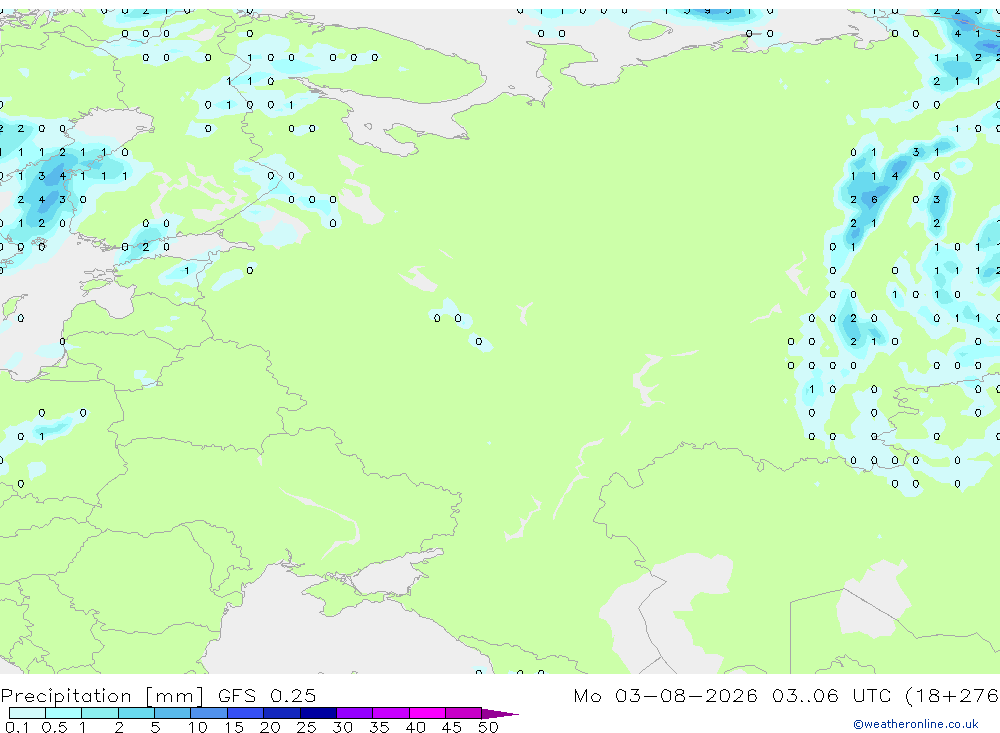Screen dimensions: 1000x733
Task: Click the '(18+276' forecast run text
Action: point(952,695)
